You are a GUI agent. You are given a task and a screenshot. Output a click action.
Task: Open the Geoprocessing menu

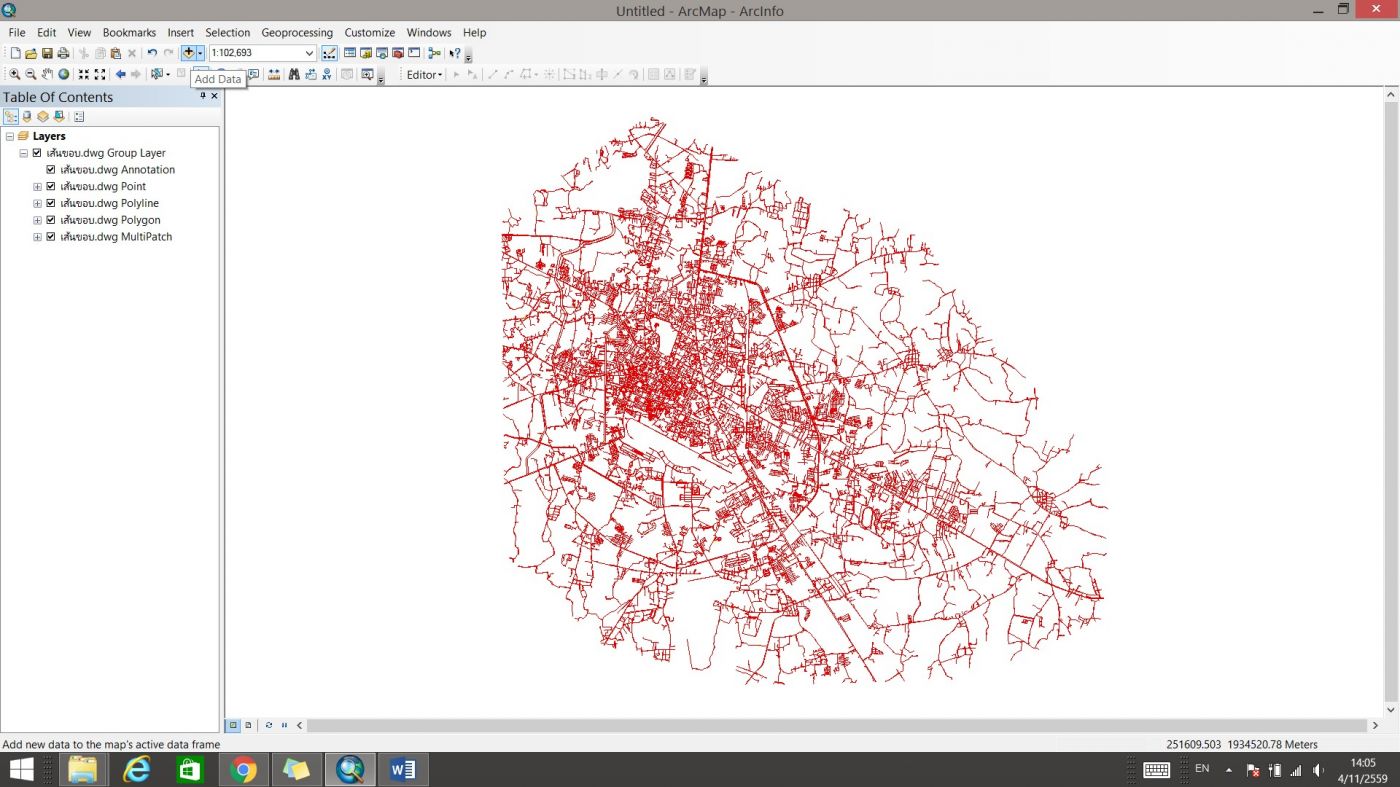pos(296,33)
